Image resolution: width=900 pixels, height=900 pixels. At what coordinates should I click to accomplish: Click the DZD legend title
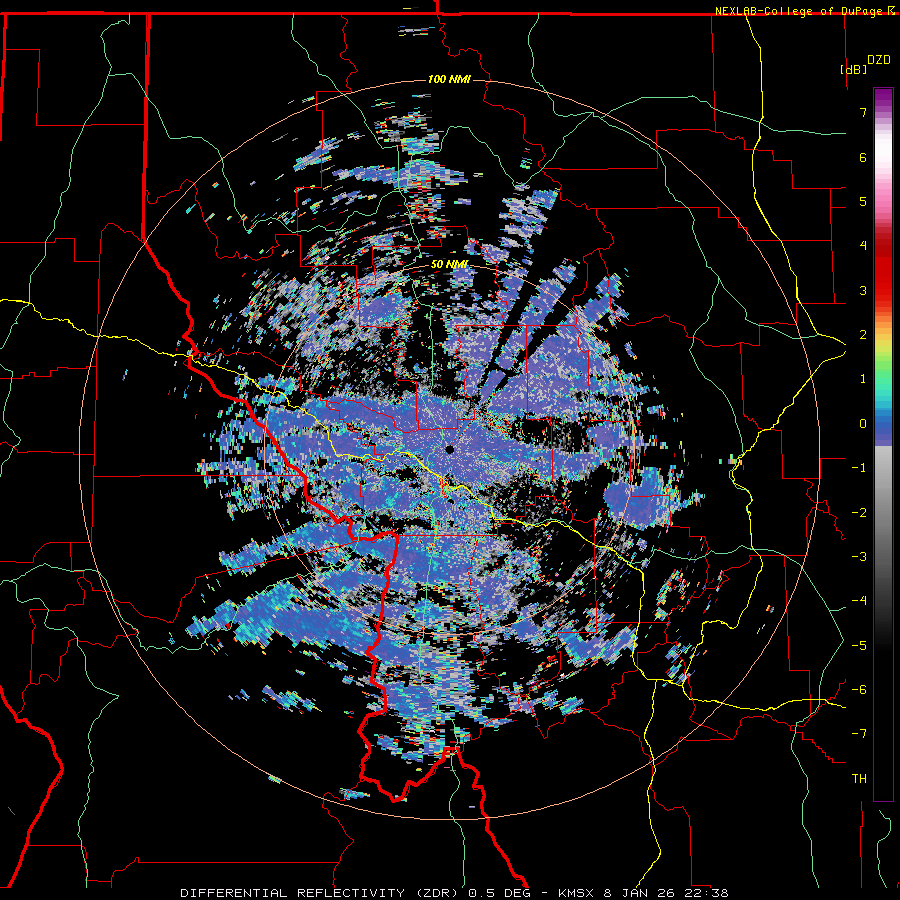pyautogui.click(x=879, y=60)
